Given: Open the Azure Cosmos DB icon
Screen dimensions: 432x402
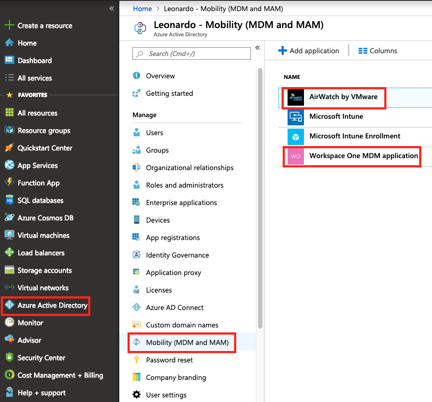Looking at the screenshot, I should (x=9, y=217).
